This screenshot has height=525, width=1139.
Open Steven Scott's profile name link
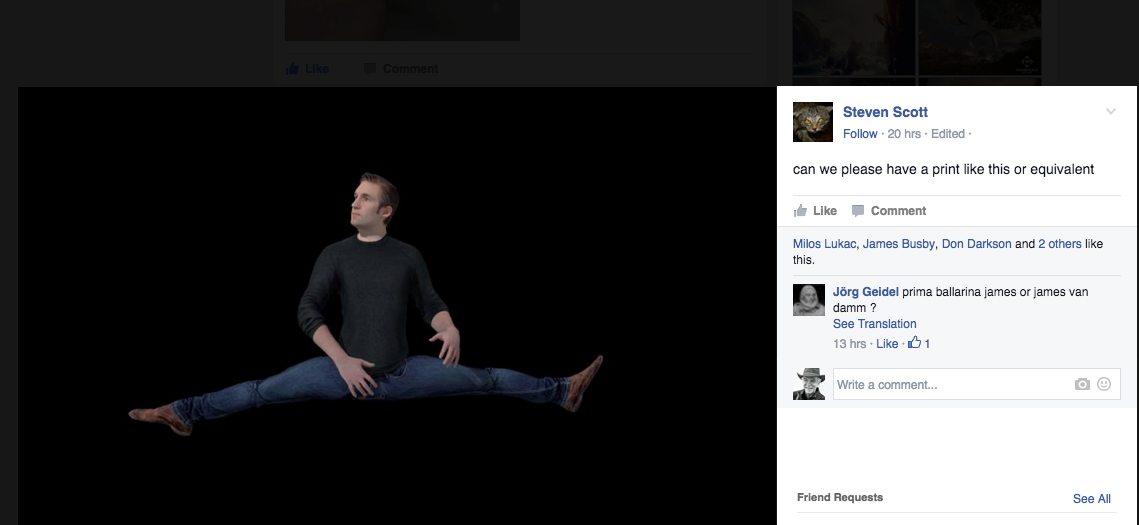(885, 112)
